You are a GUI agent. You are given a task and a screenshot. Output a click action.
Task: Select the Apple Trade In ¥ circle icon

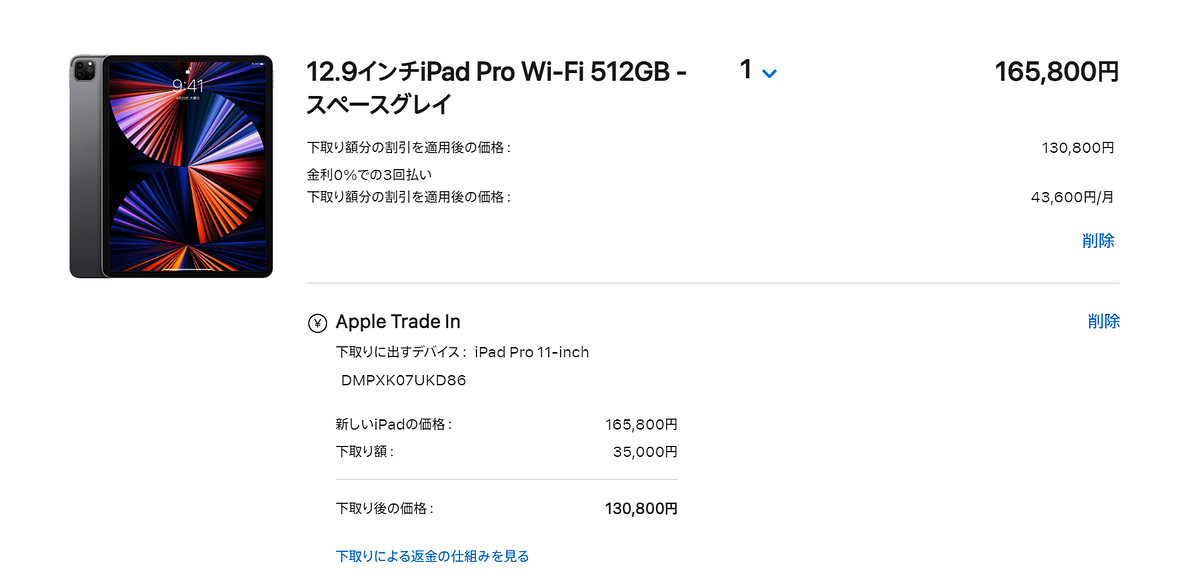(x=317, y=322)
